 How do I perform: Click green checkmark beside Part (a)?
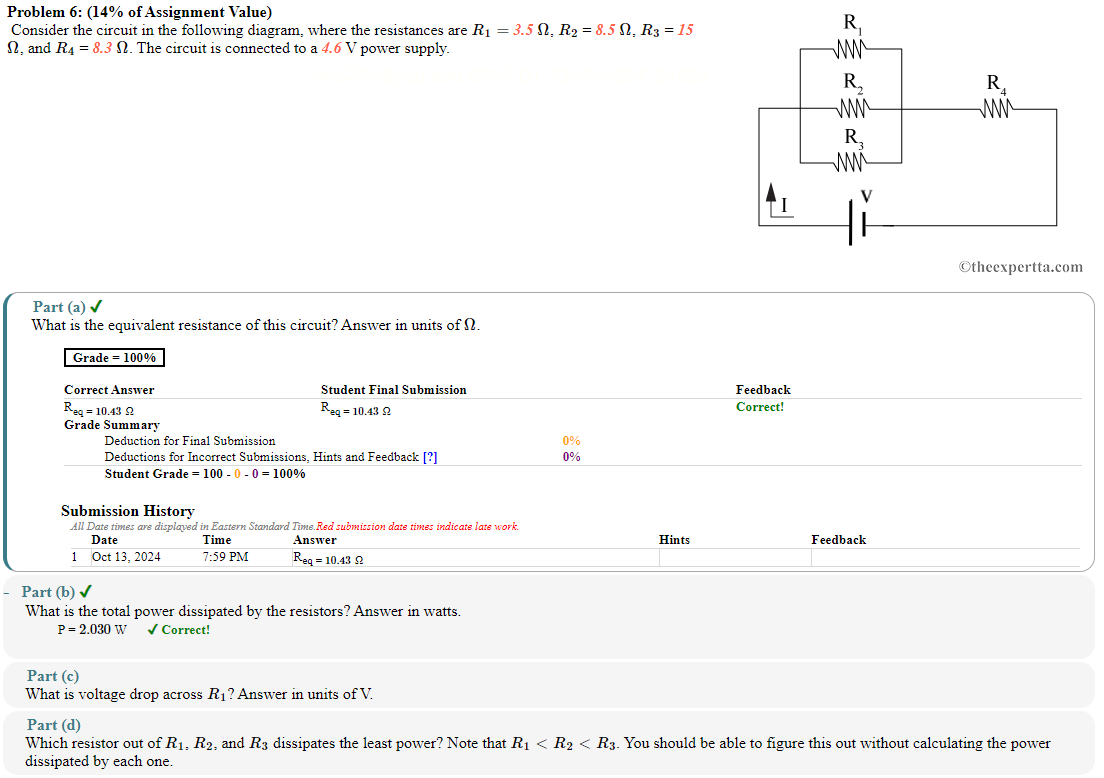pos(95,306)
